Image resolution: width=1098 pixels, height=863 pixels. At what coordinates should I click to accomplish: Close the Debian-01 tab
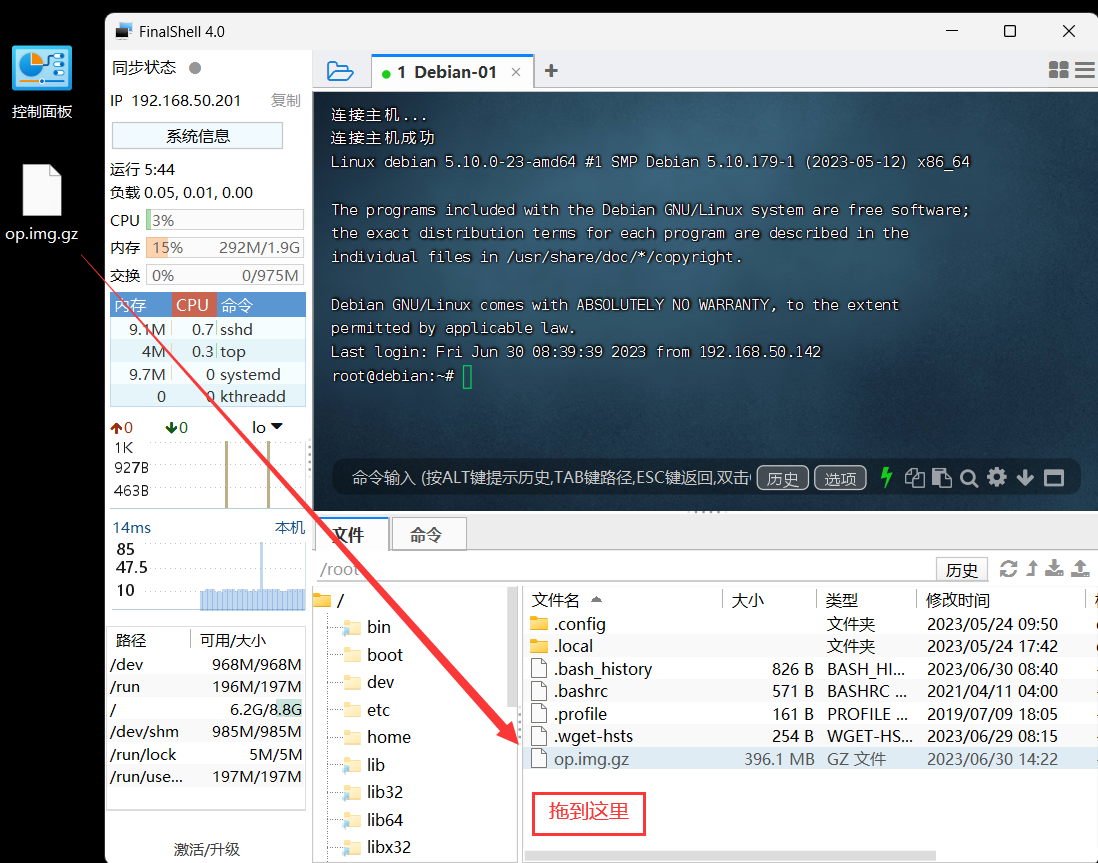[516, 72]
